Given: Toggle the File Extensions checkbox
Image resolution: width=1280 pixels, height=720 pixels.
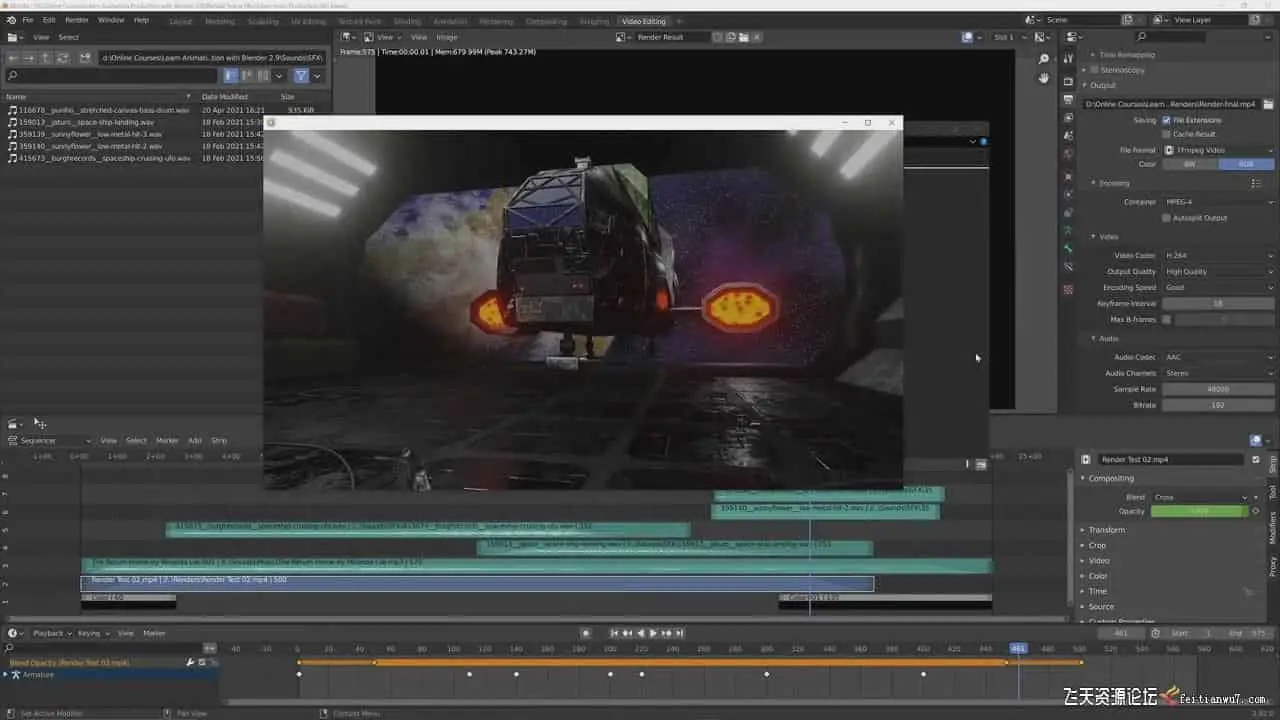Looking at the screenshot, I should tap(1166, 120).
